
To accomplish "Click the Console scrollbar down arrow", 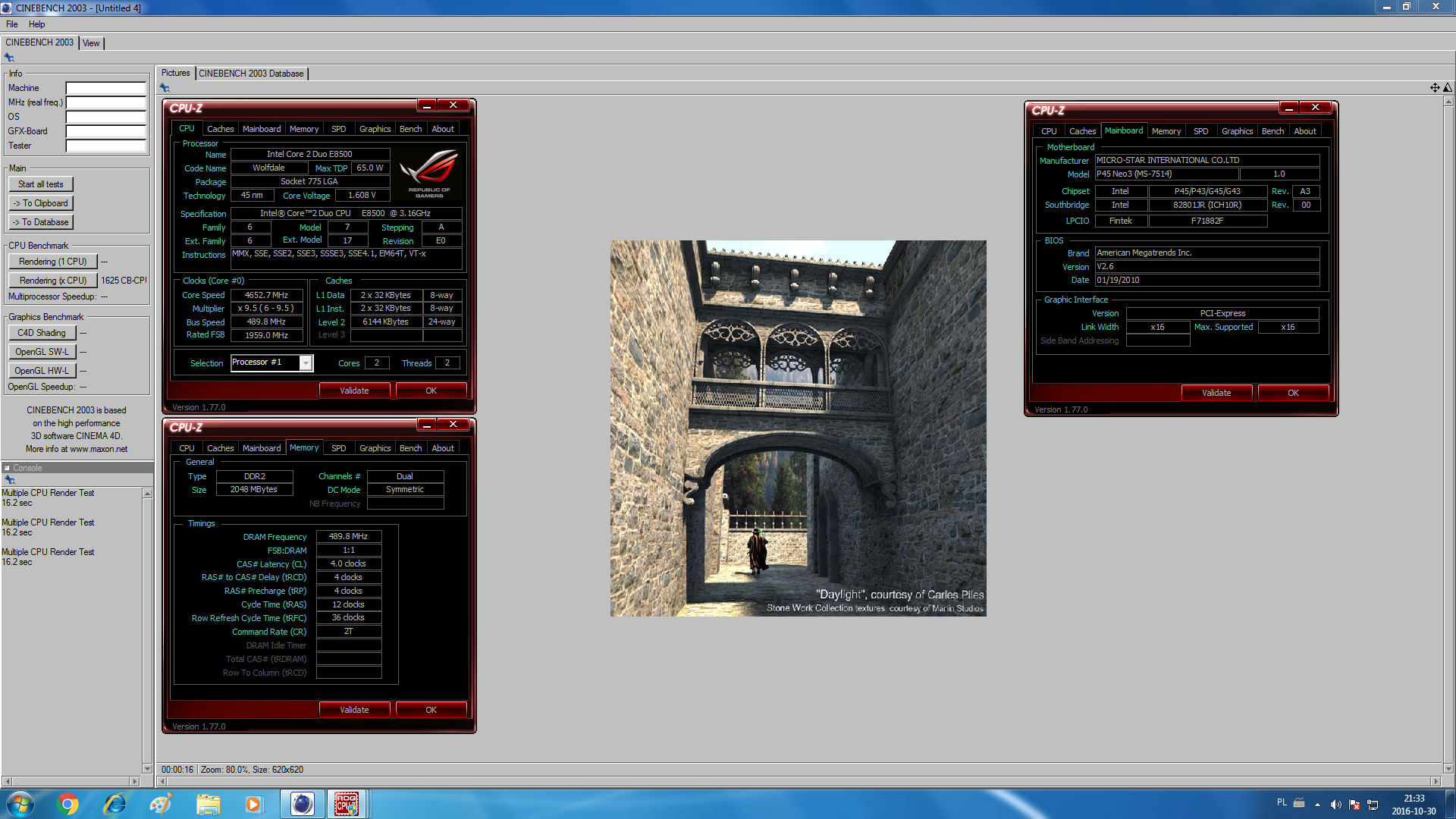I will click(147, 768).
